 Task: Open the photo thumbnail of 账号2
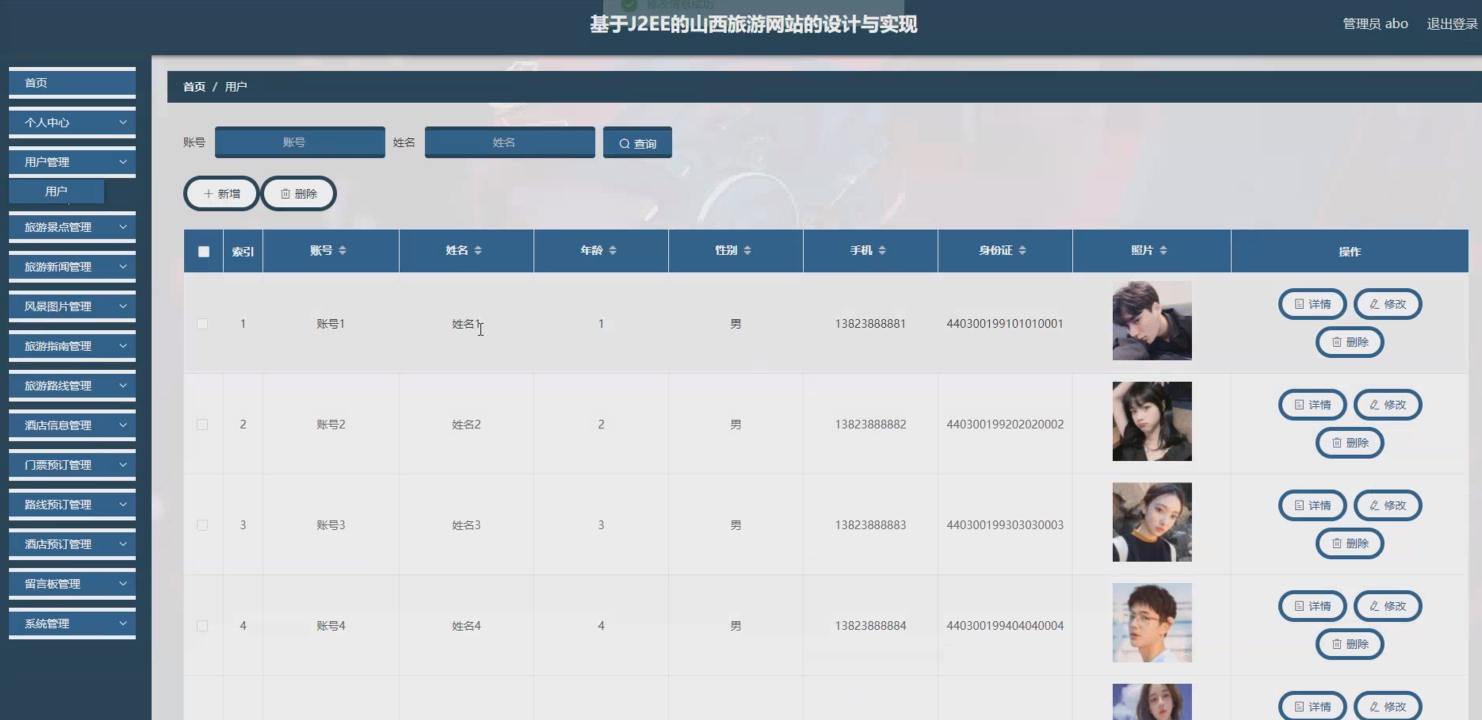pos(1152,421)
